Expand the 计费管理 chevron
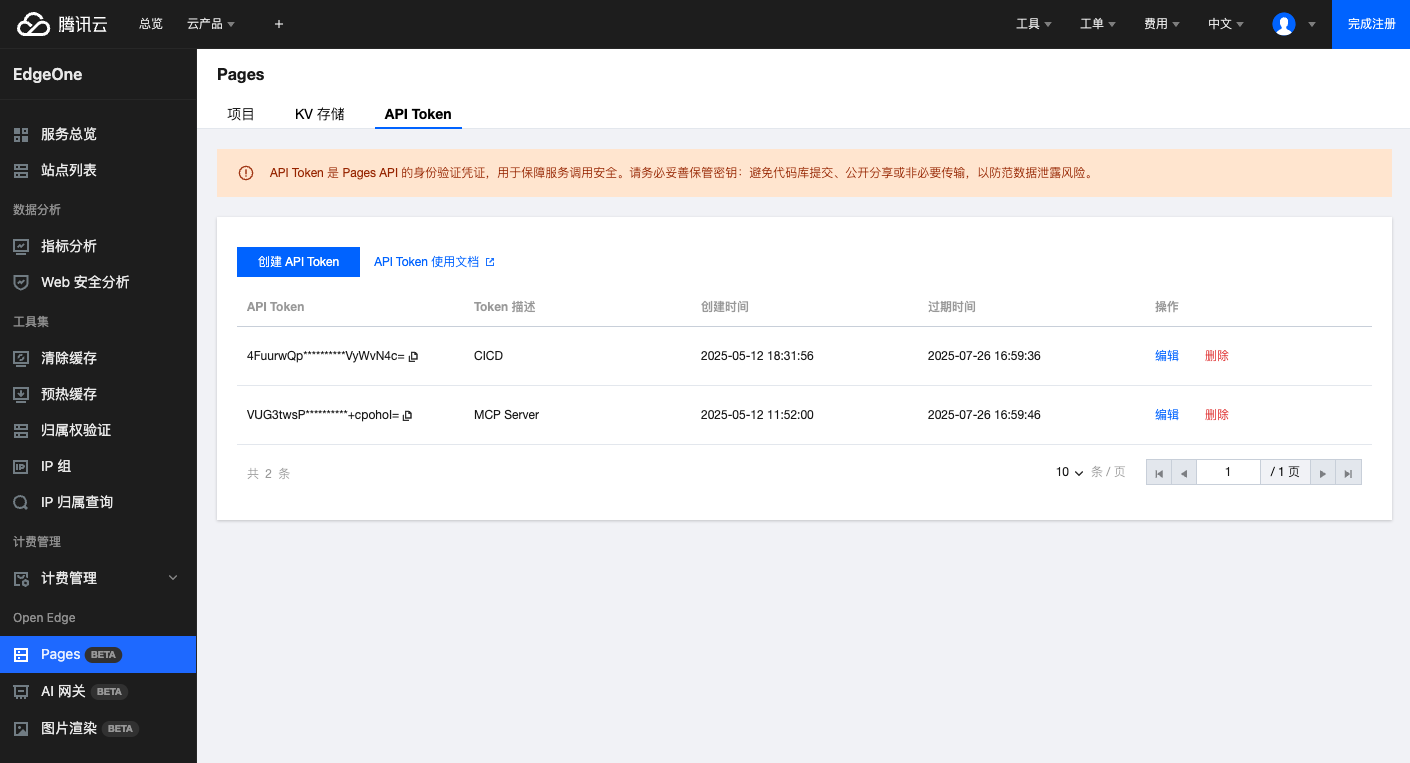 point(173,578)
